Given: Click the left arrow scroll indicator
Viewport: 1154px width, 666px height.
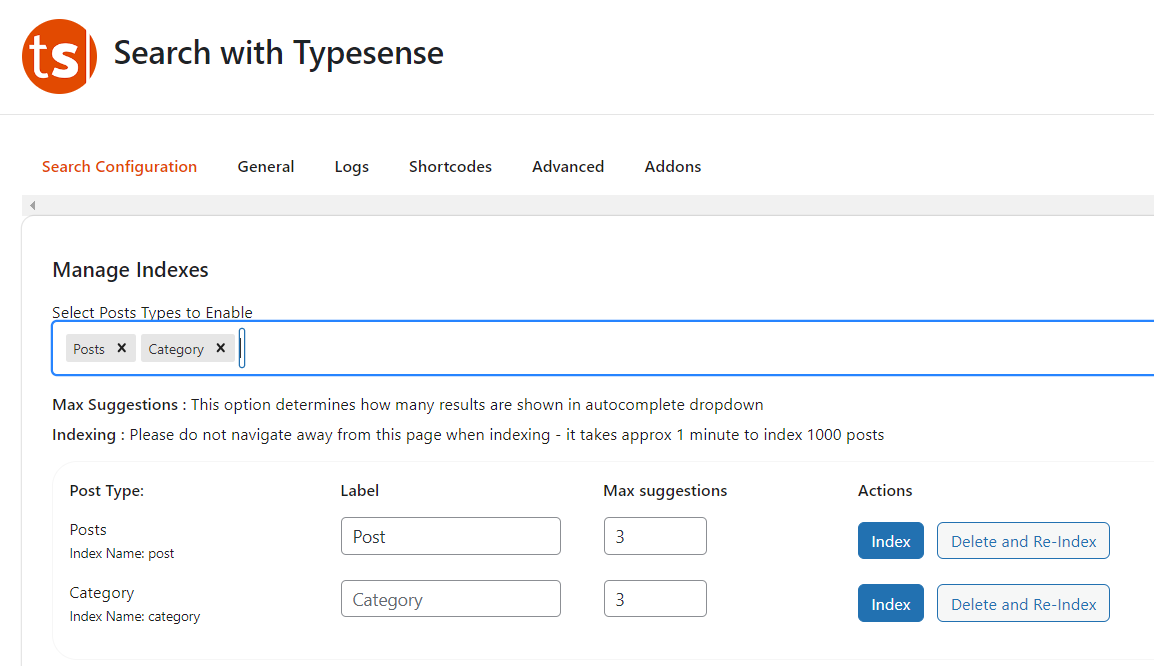Looking at the screenshot, I should click(32, 204).
